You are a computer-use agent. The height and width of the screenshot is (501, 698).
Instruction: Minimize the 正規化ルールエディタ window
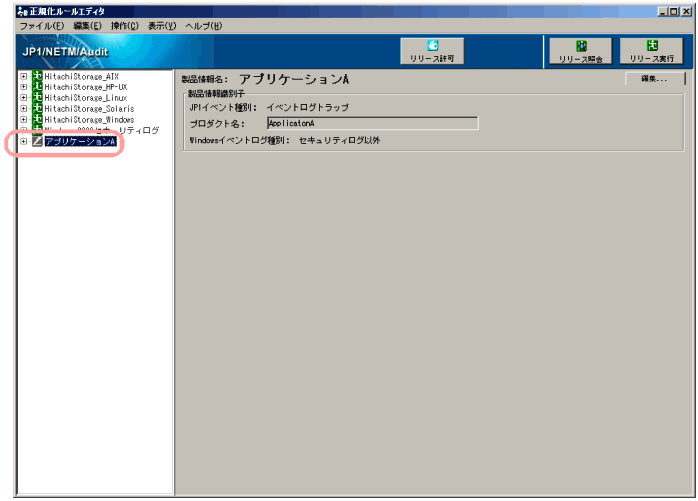[663, 12]
